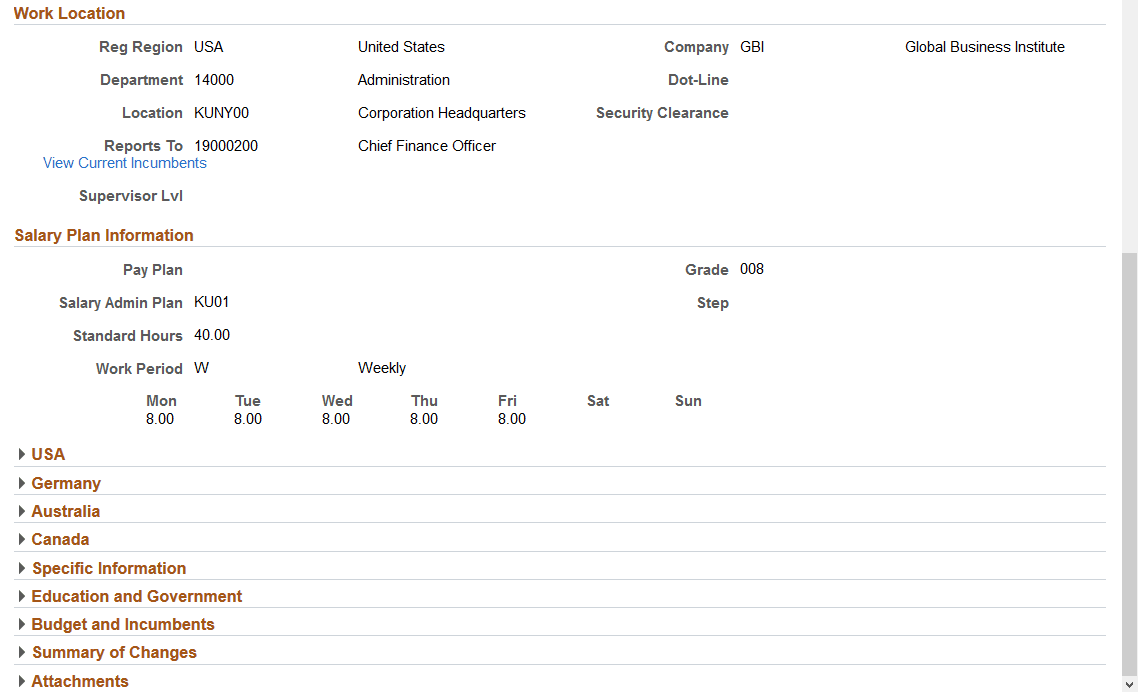Image resolution: width=1138 pixels, height=692 pixels.
Task: Click the Salary Plan Information header
Action: tap(103, 235)
